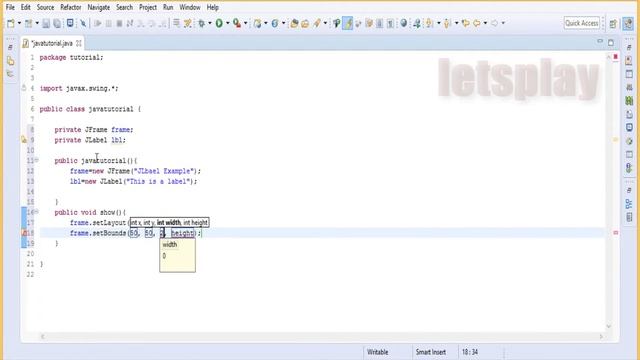Click the horizontal scrollbar right arrow
The height and width of the screenshot is (360, 640).
(601, 337)
